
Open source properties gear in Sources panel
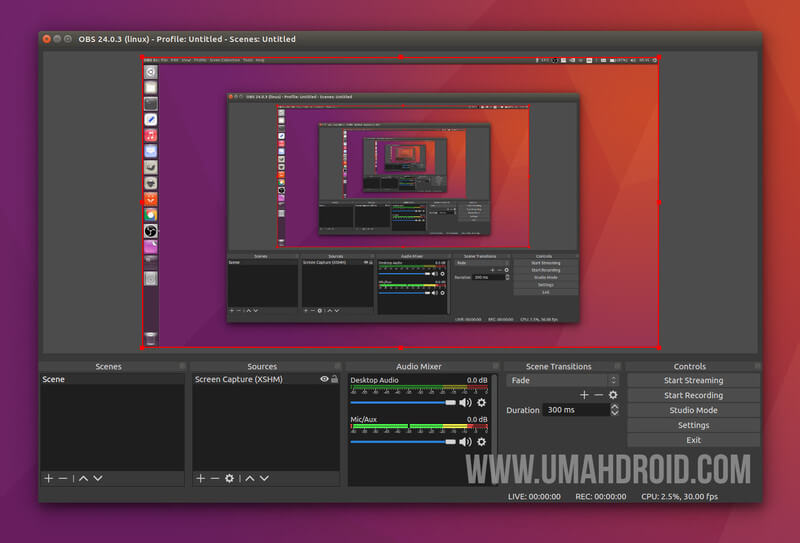click(230, 478)
